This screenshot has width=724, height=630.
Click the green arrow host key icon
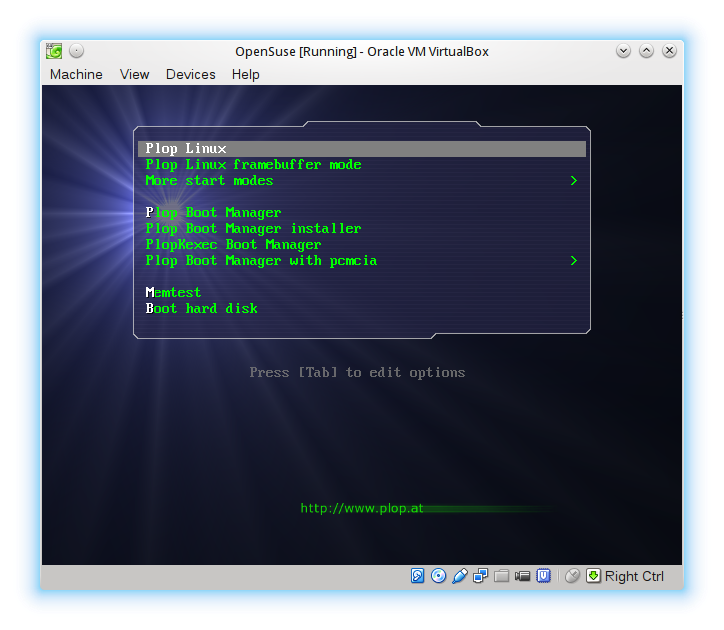[x=593, y=575]
